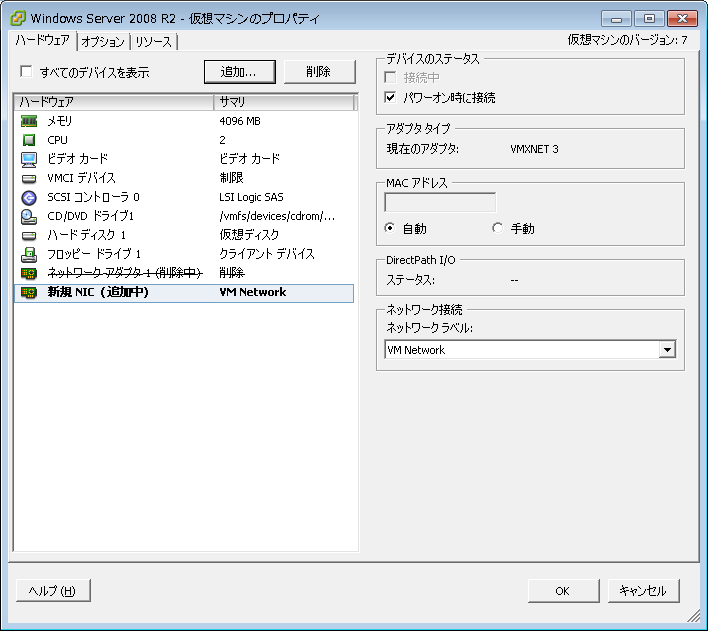Screen dimensions: 708x631
Task: Select the CD/DVD drive 1 (CD/DVD ドライブ1) row label
Action: click(90, 216)
